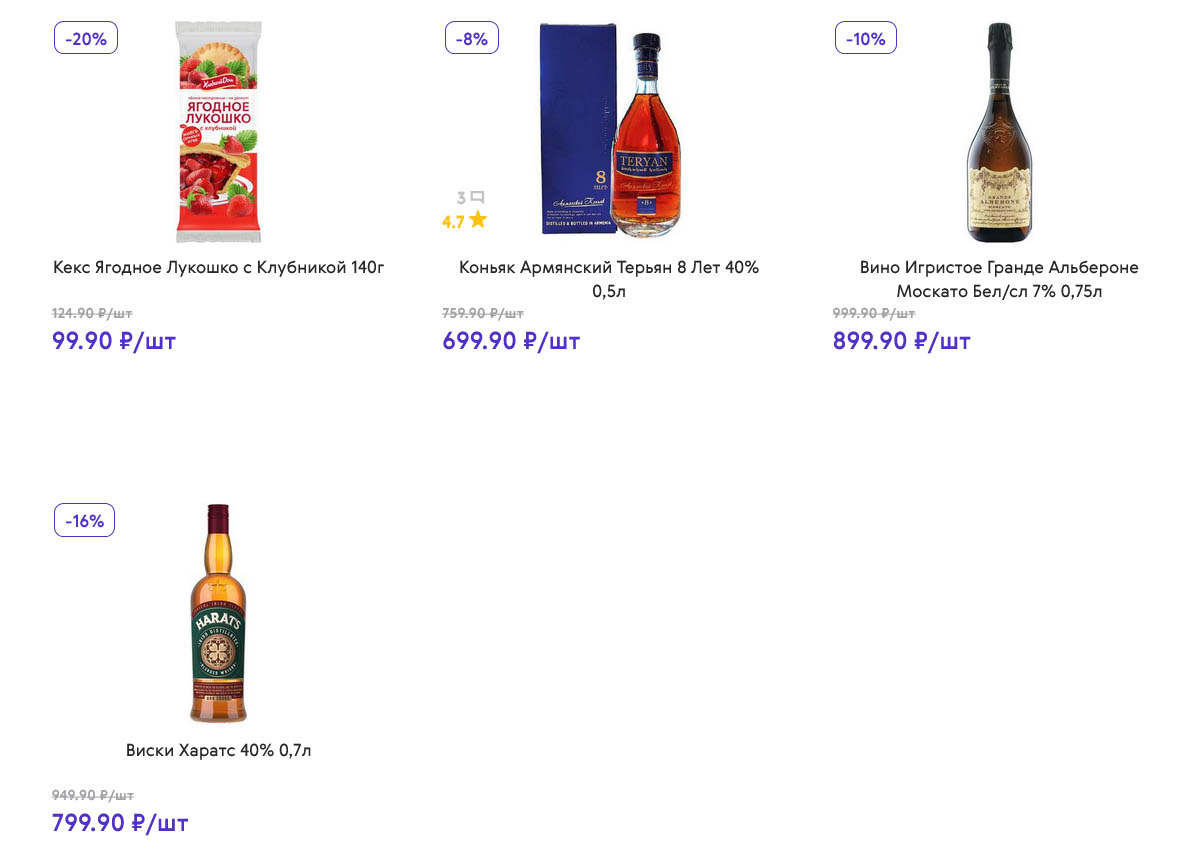Click the yellow rating star on Teryan cognac
Screen dimensions: 1201x853
point(478,220)
